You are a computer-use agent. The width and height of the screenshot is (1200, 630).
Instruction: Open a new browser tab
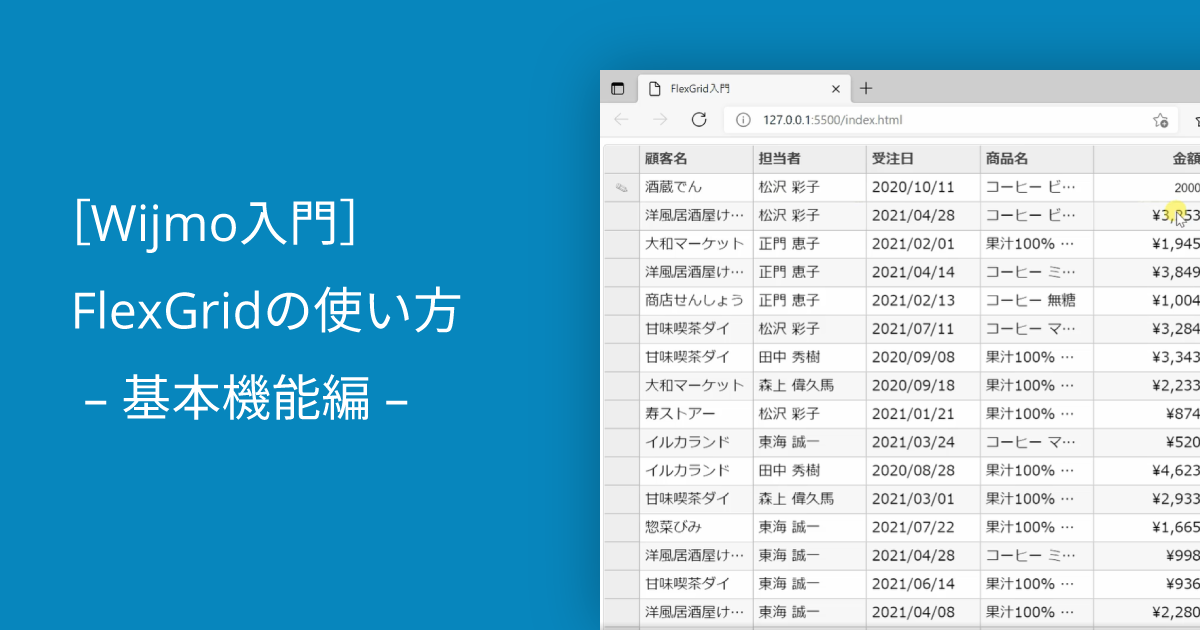866,88
